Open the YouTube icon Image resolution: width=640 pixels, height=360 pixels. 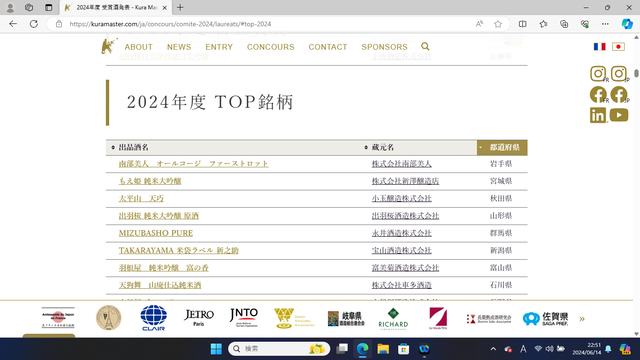click(x=619, y=115)
